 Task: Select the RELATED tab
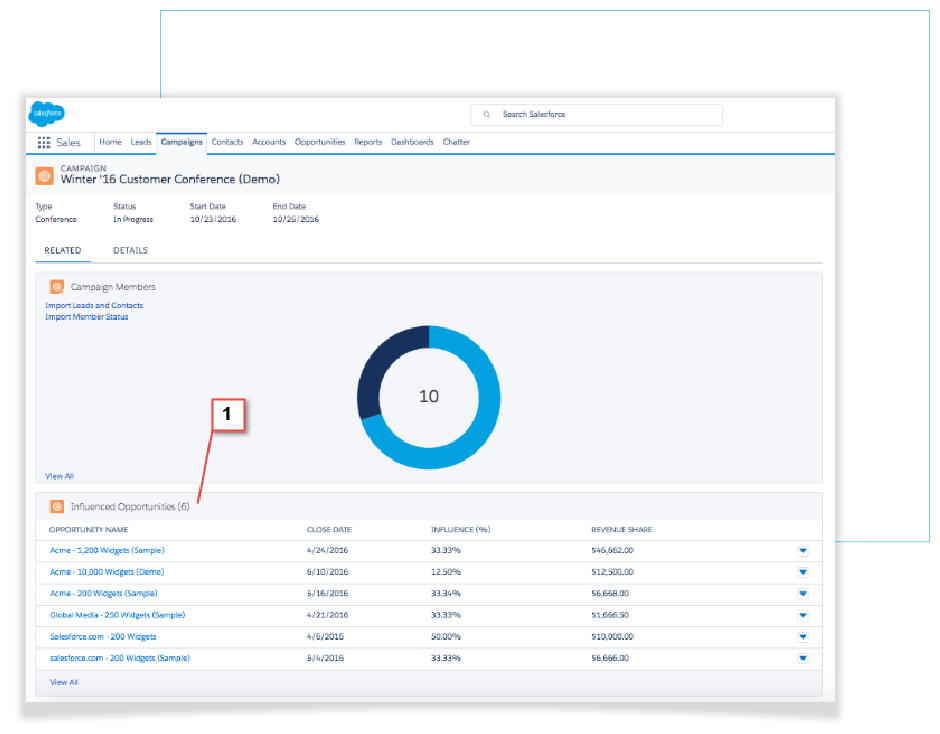pos(63,251)
